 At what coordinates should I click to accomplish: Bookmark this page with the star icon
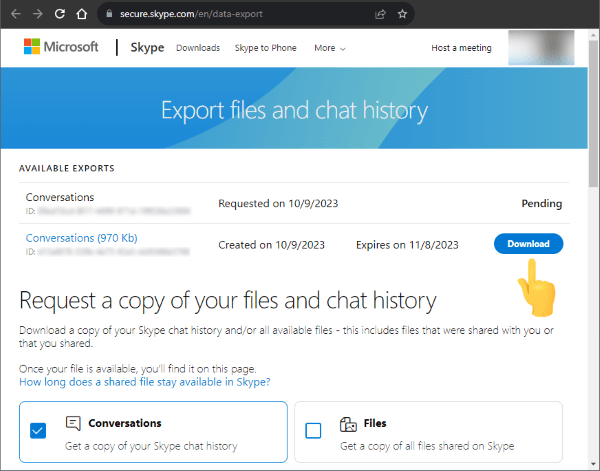(402, 14)
